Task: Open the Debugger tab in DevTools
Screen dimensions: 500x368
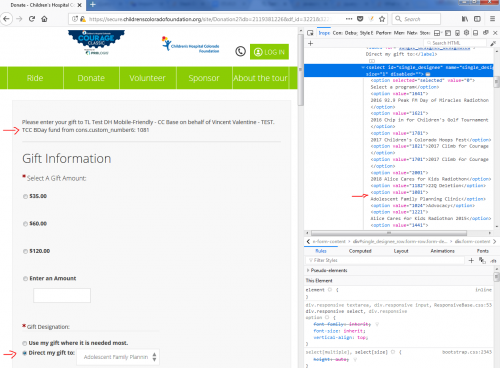Action: click(351, 33)
